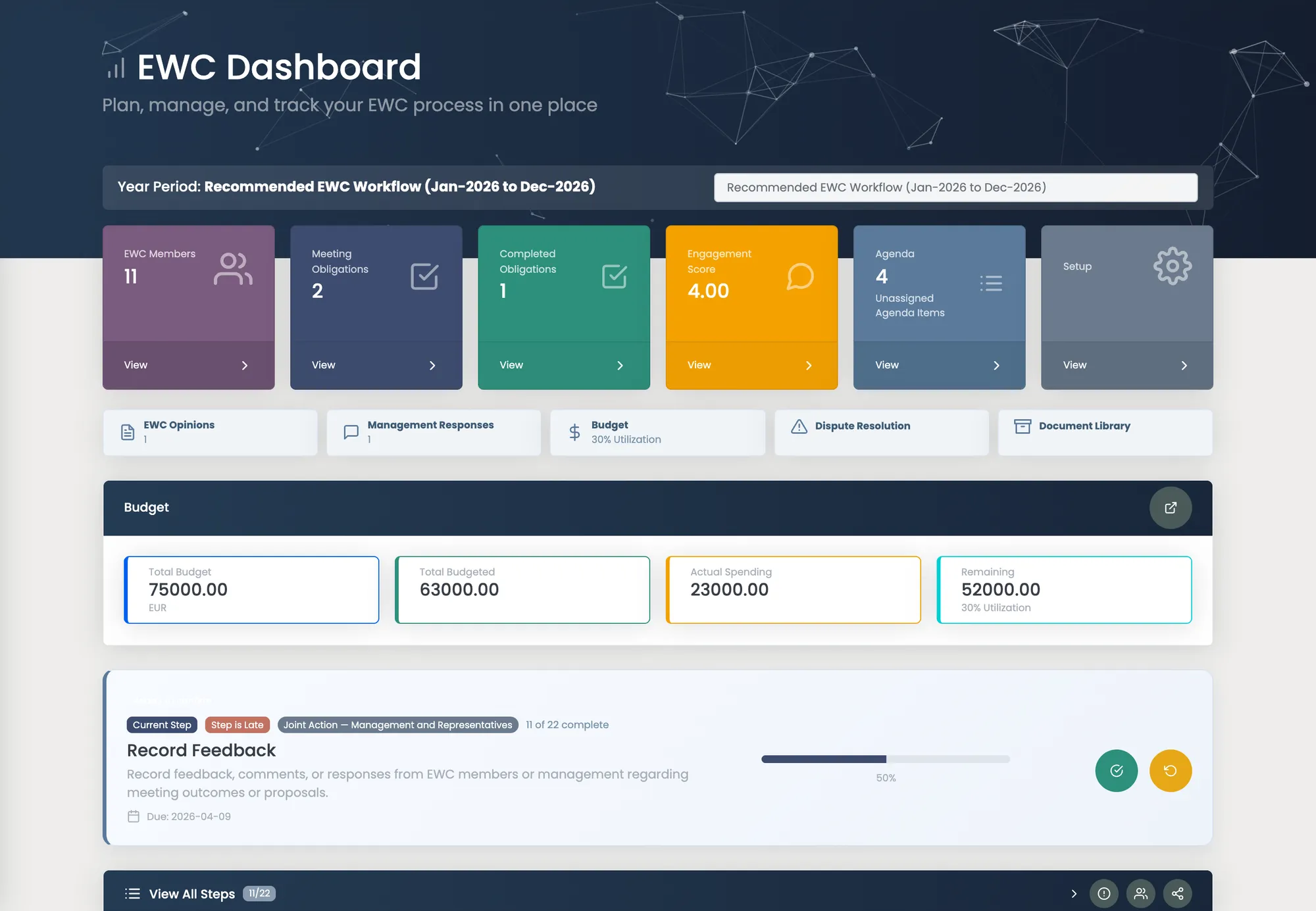Click the users icon in steps bar
This screenshot has width=1316, height=911.
pos(1141,893)
